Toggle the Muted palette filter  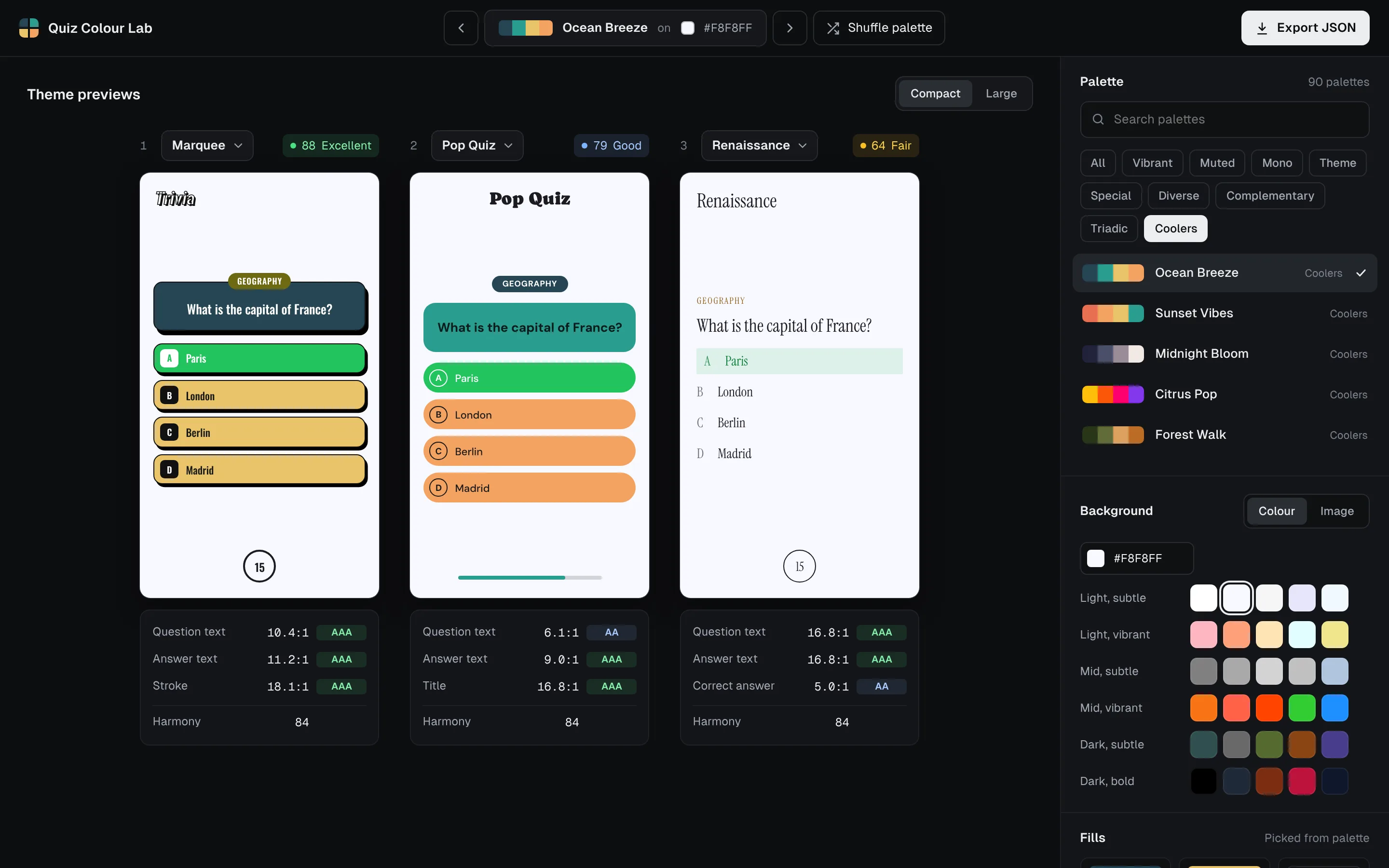(x=1217, y=163)
